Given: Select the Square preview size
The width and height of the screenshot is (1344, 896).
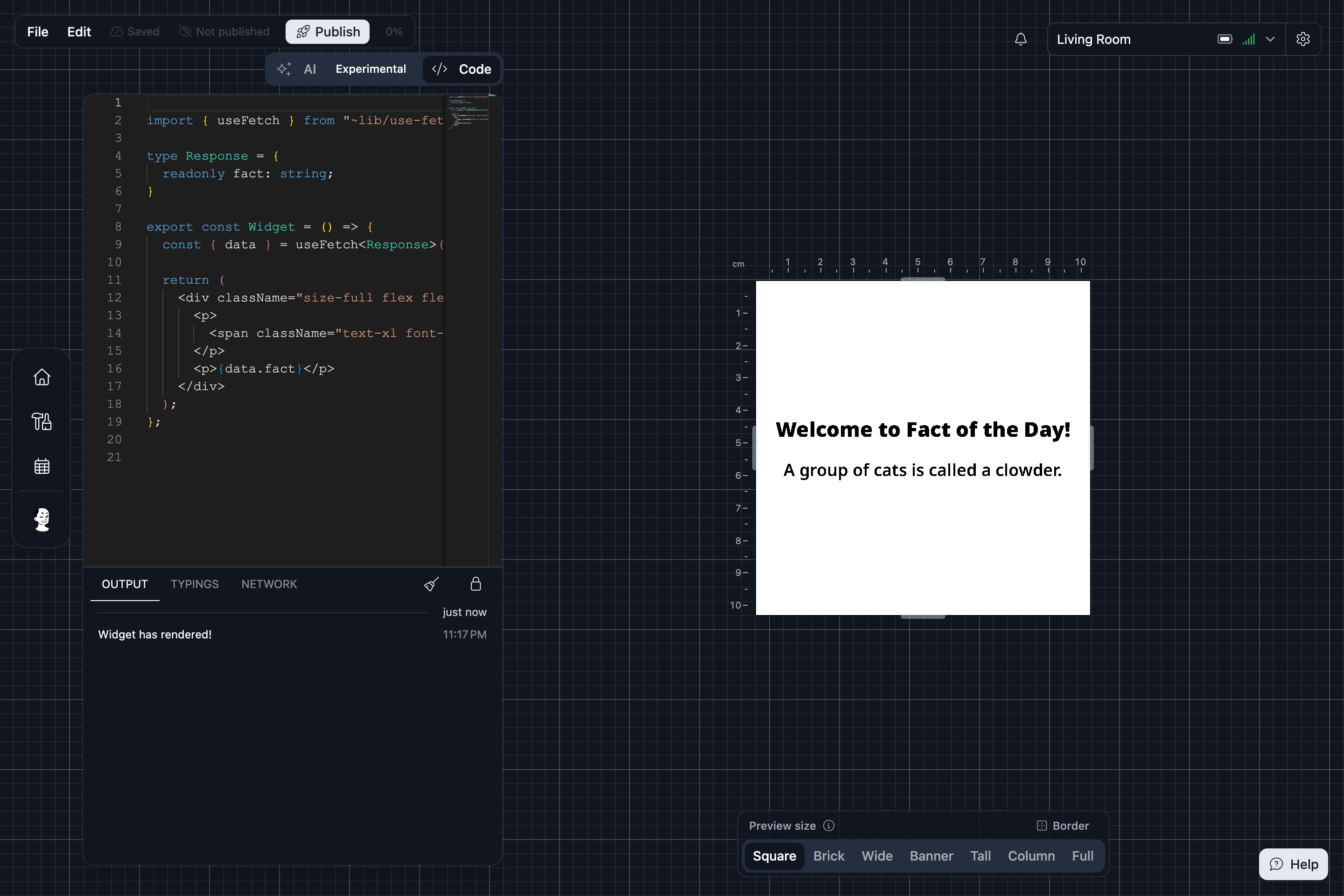Looking at the screenshot, I should click(774, 856).
